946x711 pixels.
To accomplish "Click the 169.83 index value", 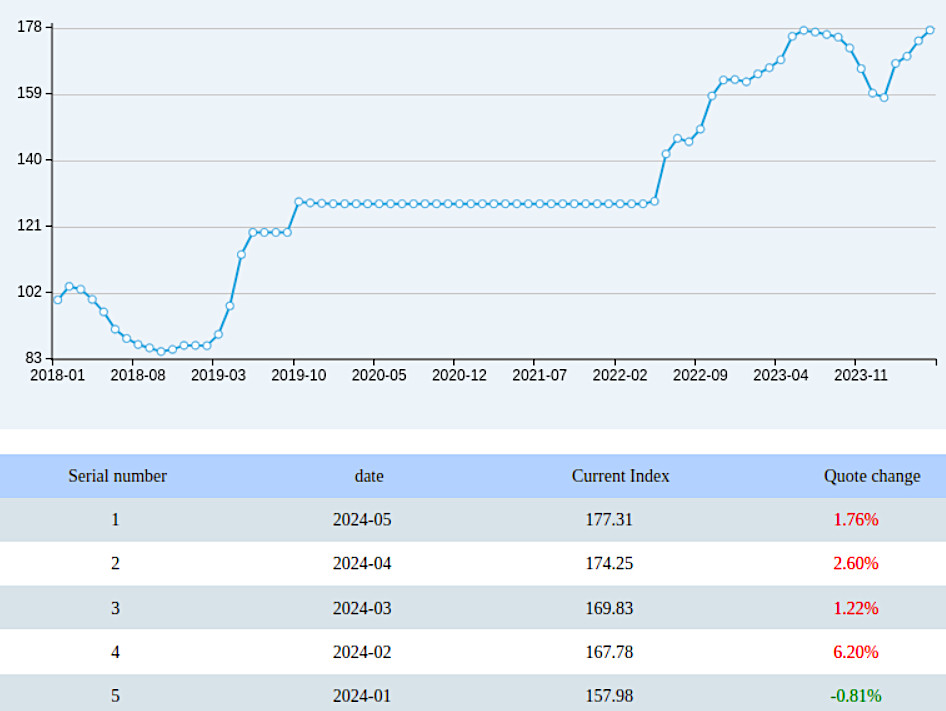I will (x=609, y=608).
